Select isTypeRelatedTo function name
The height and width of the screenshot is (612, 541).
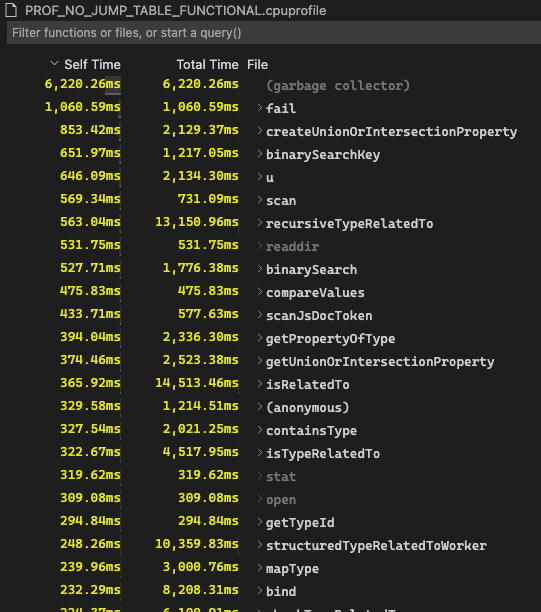[x=323, y=454]
